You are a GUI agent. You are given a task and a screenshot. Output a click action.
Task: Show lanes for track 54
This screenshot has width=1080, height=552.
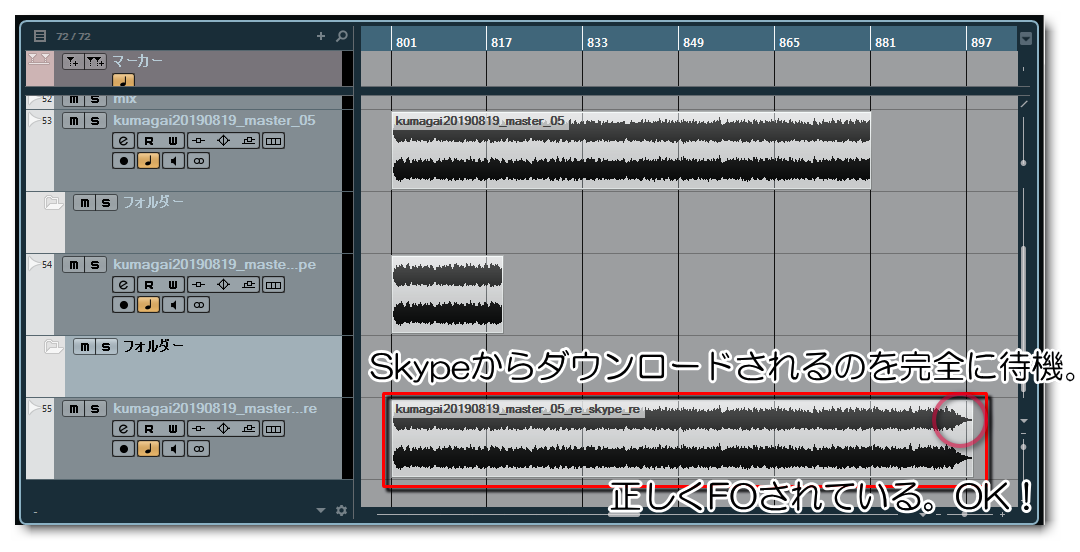[273, 285]
